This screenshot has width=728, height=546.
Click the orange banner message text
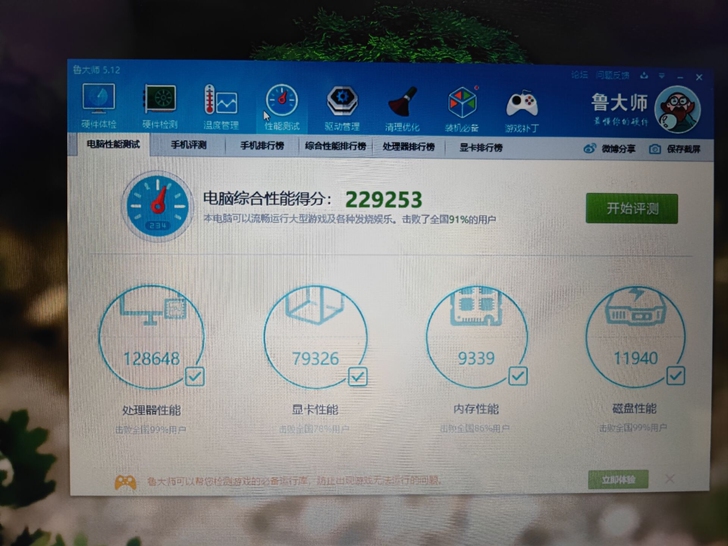click(294, 481)
